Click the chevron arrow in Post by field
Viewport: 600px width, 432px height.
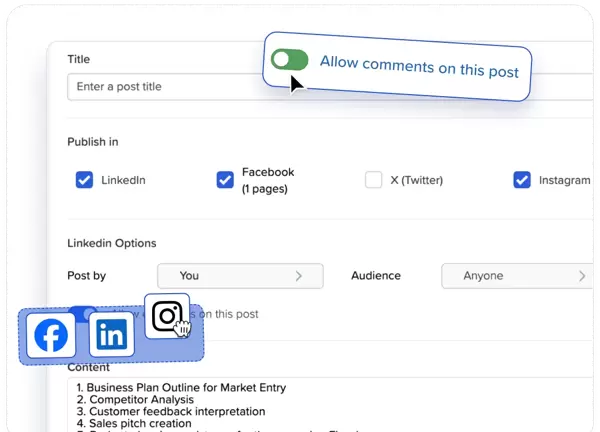298,275
